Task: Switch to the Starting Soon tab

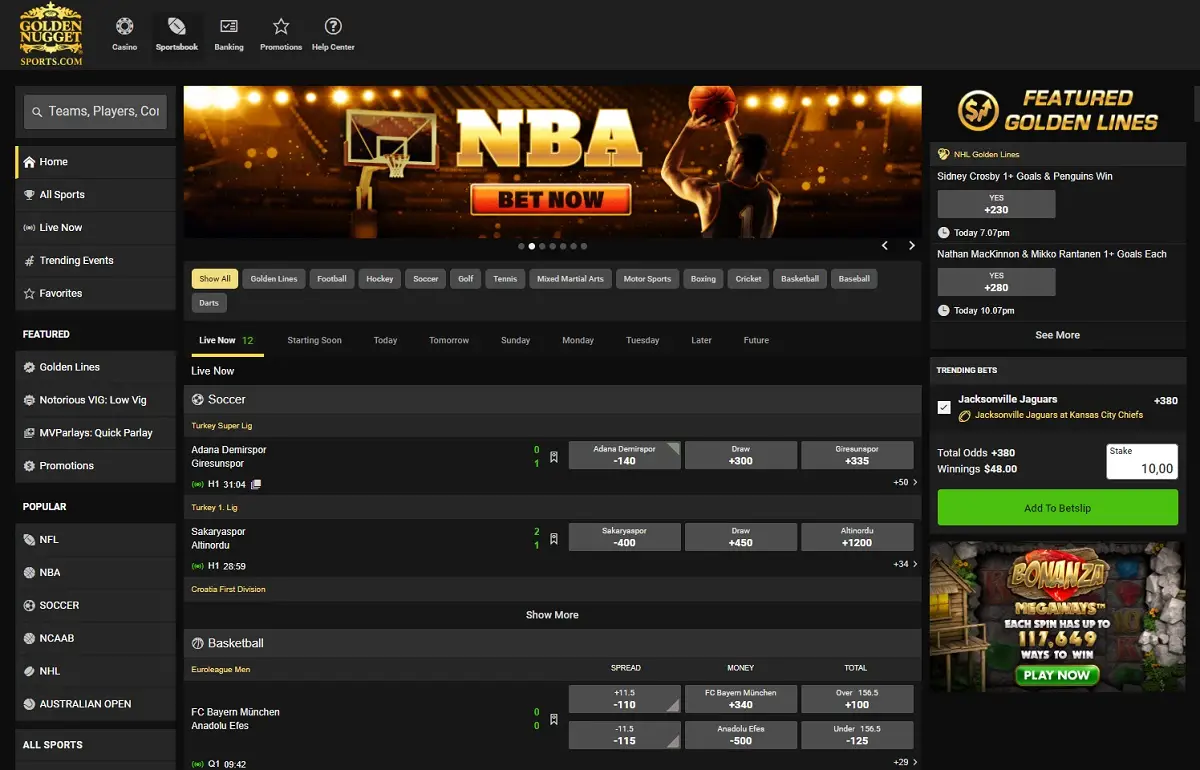Action: point(314,340)
